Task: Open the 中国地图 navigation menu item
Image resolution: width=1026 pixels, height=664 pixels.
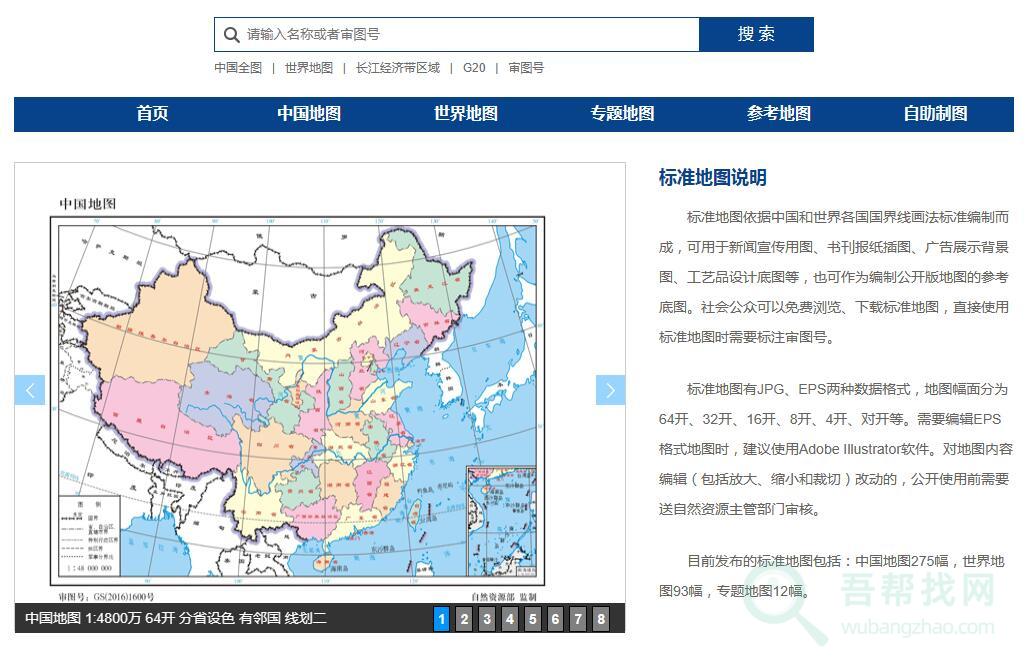Action: click(309, 114)
